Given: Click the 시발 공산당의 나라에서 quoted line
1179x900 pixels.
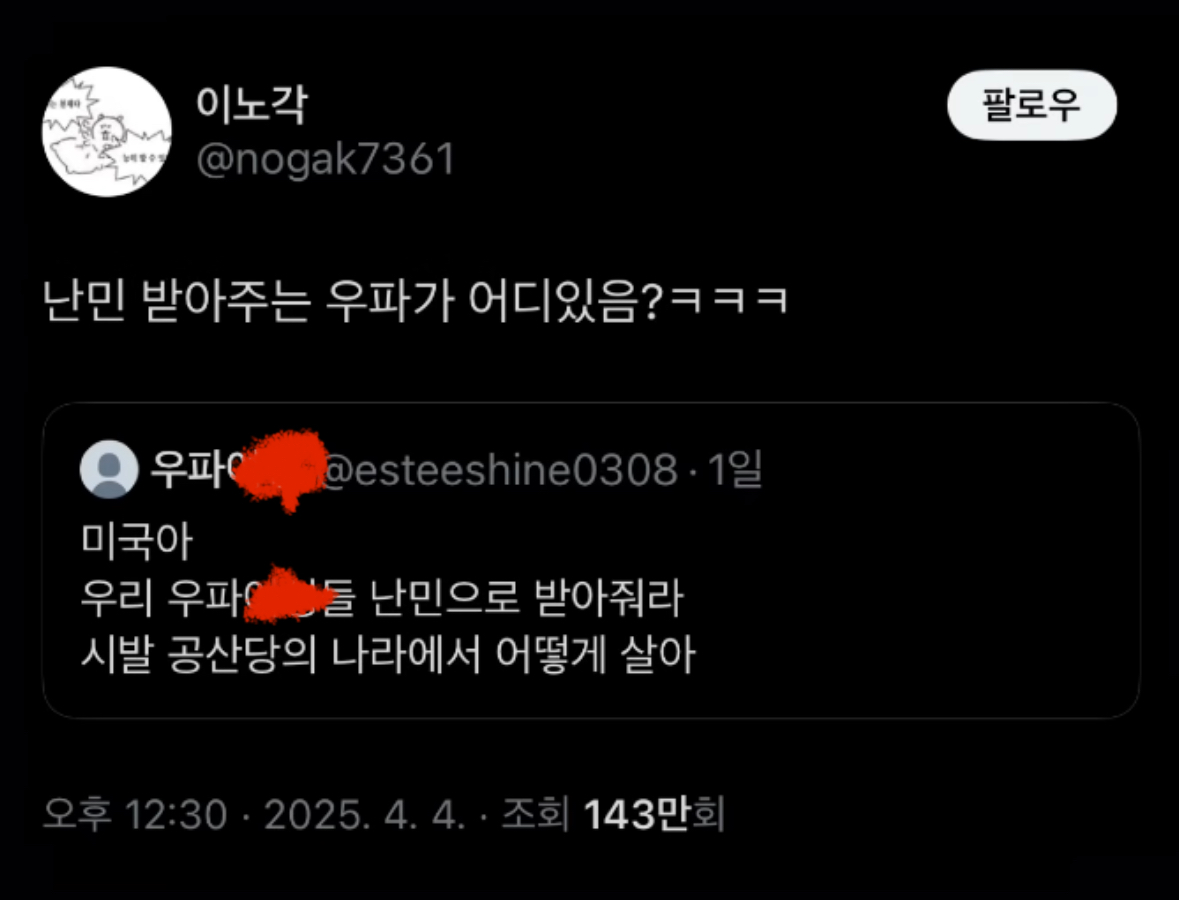Looking at the screenshot, I should pyautogui.click(x=280, y=656).
